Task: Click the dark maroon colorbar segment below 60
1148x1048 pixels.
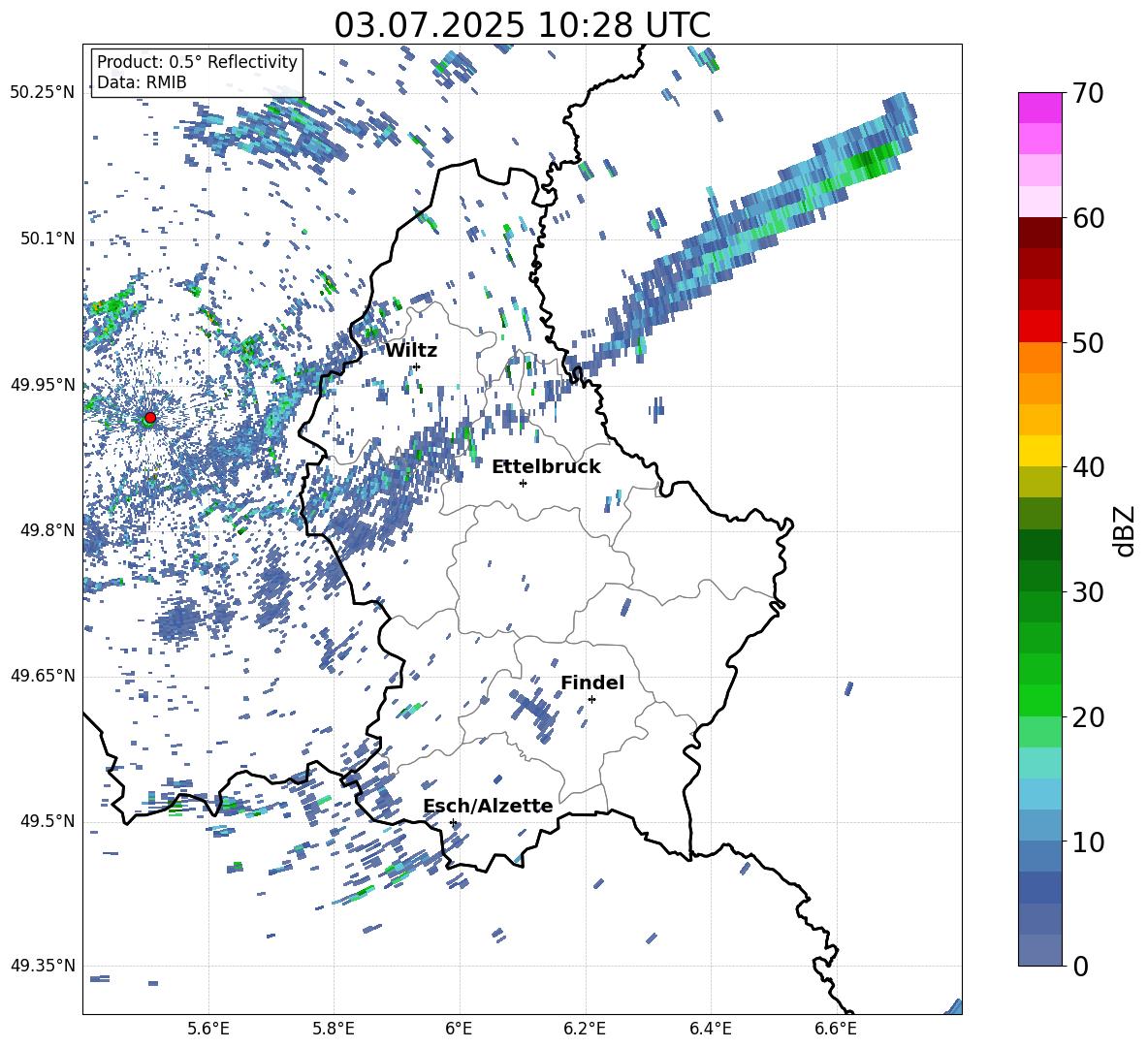Action: point(1040,233)
